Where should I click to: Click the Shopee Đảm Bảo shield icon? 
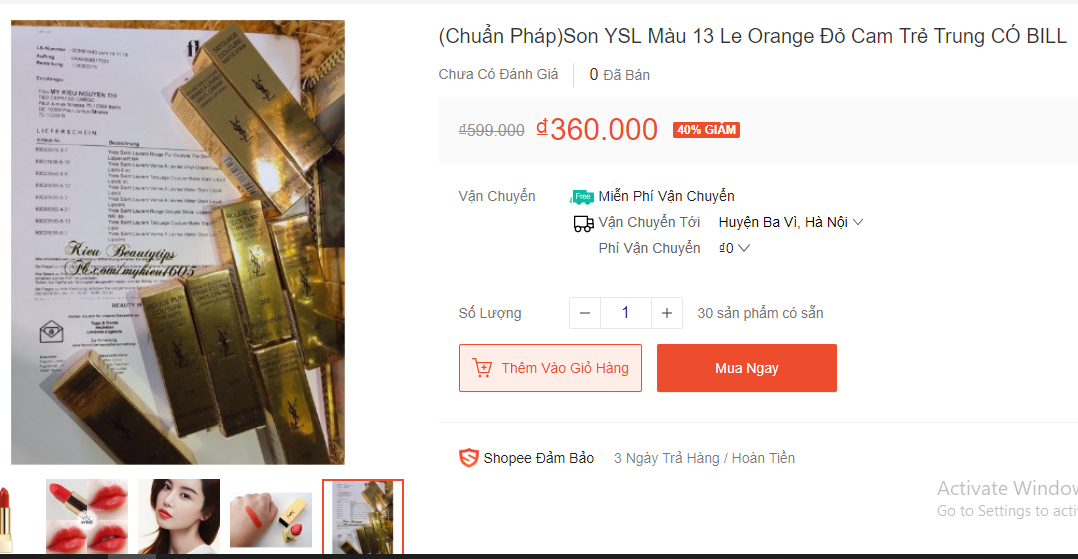click(x=468, y=458)
